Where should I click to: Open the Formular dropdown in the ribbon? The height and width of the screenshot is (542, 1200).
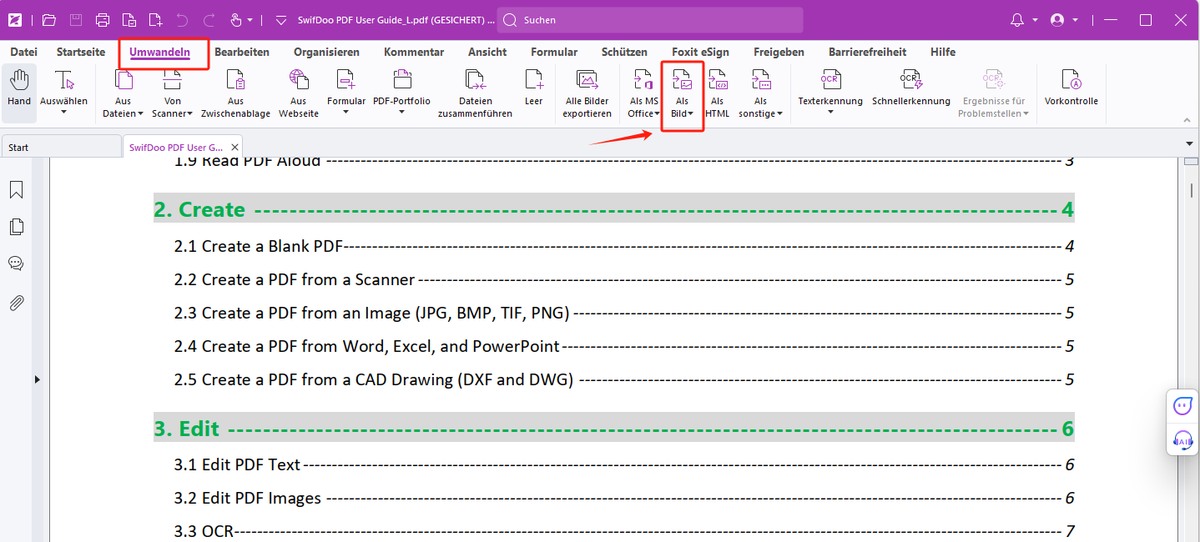point(346,112)
